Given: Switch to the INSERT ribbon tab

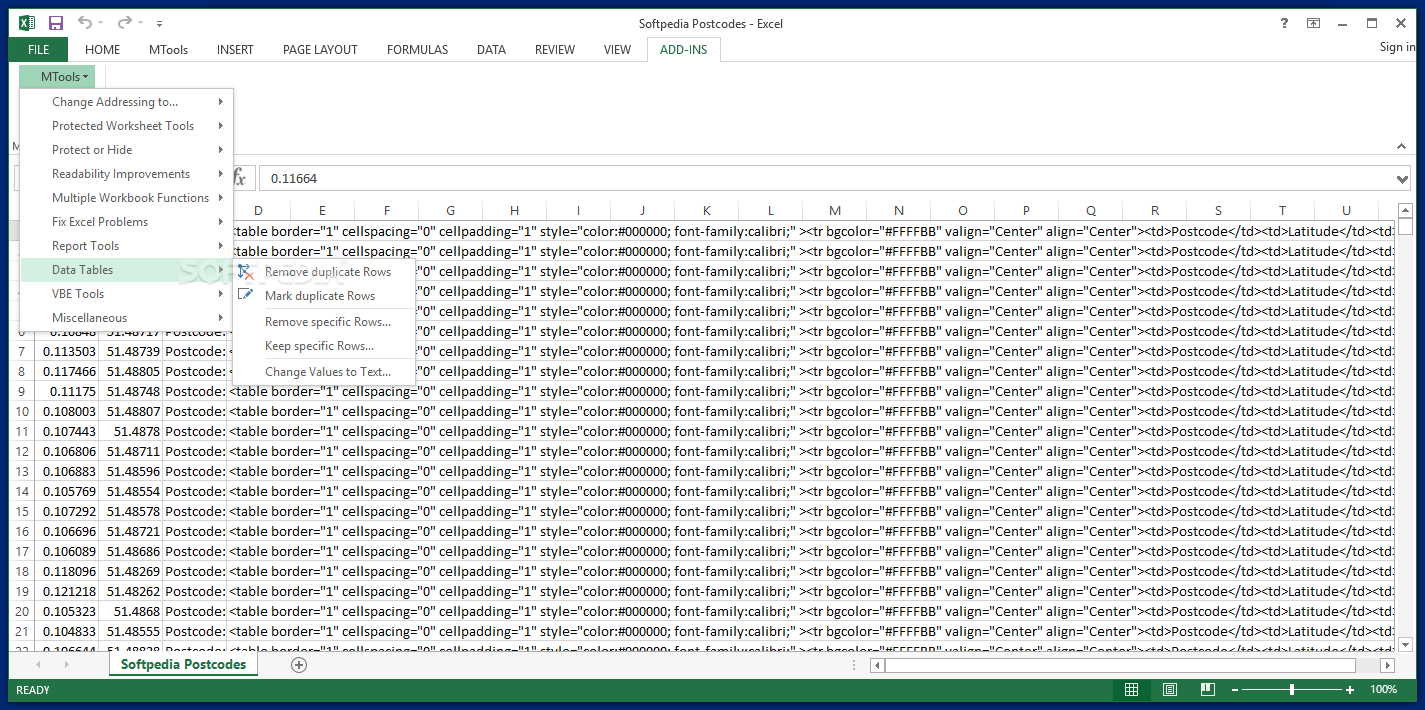Looking at the screenshot, I should (235, 50).
